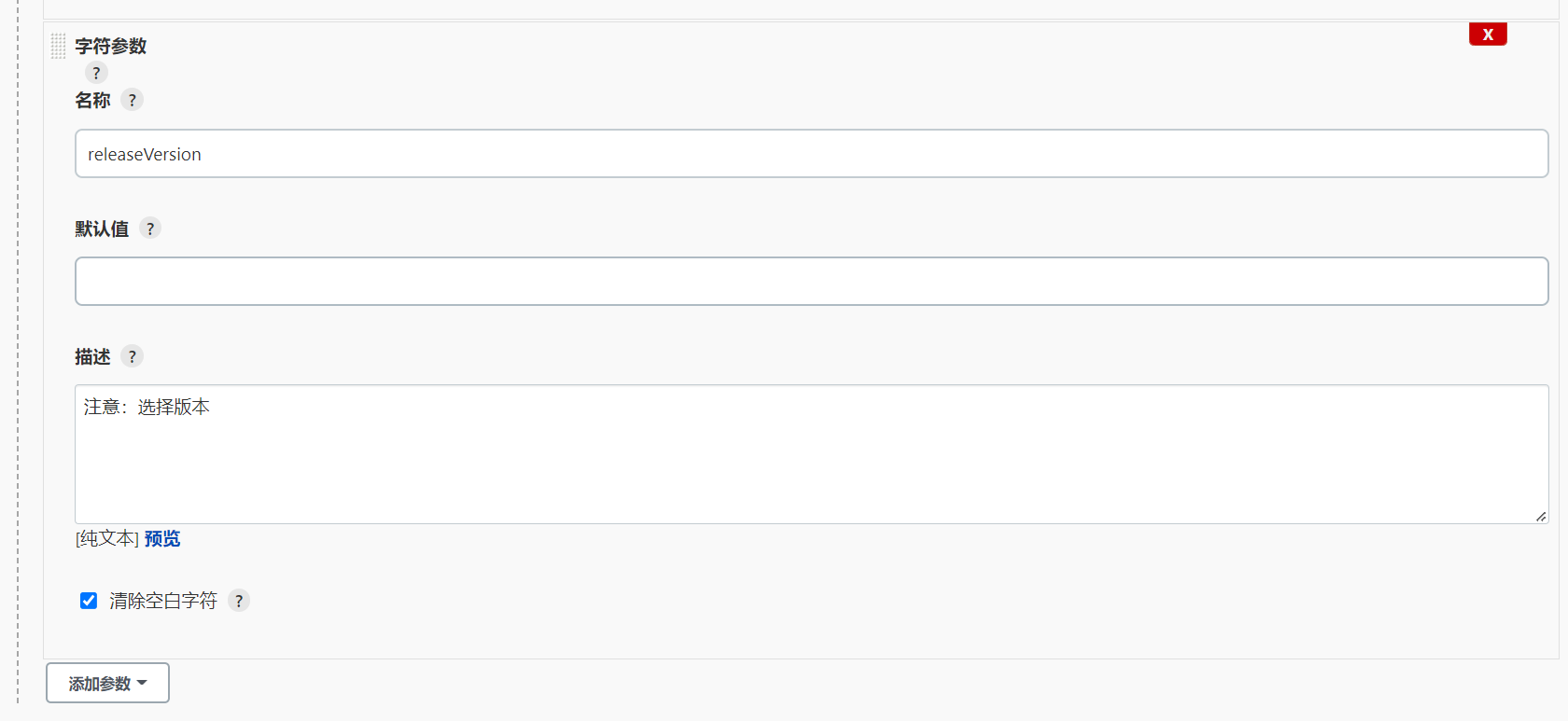Select the 描述 field label
The height and width of the screenshot is (721, 1568).
[x=92, y=356]
